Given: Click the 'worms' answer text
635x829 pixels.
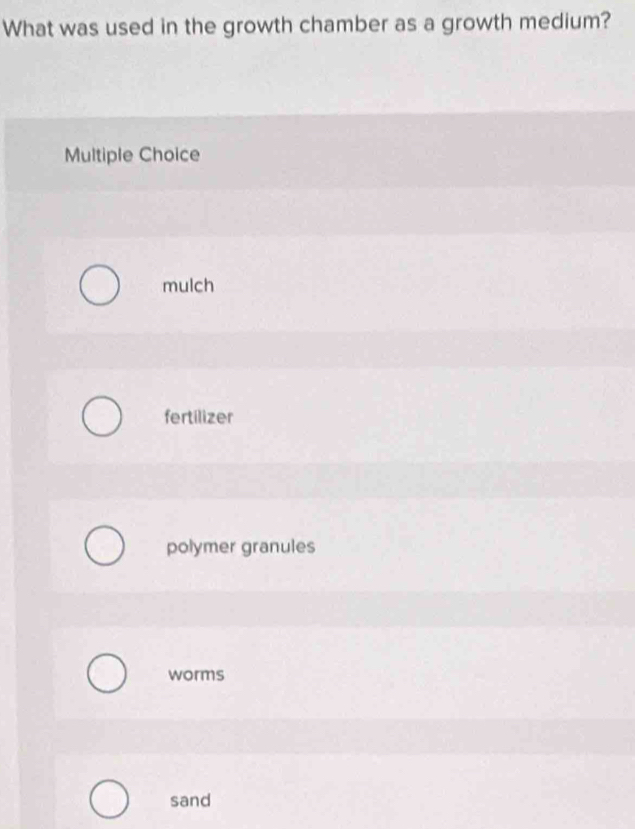Looking at the screenshot, I should [196, 675].
